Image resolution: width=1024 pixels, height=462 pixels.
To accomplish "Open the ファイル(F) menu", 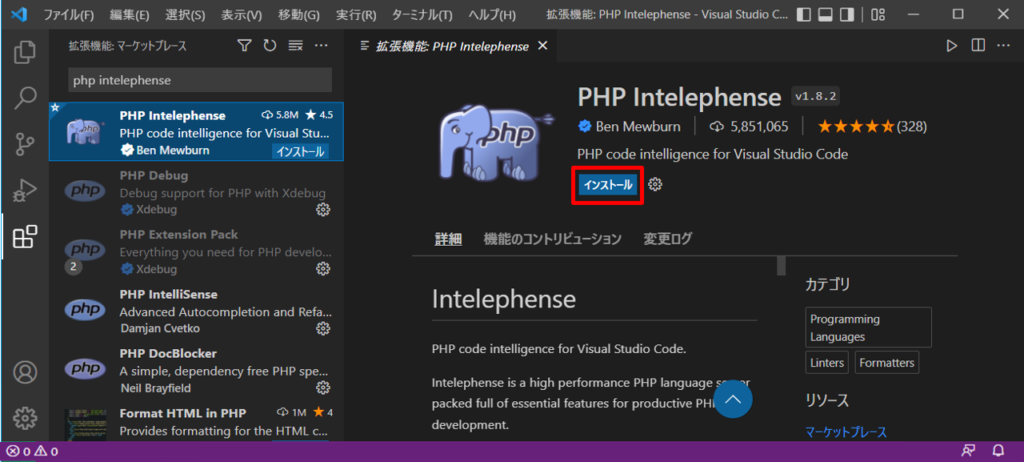I will tap(69, 14).
